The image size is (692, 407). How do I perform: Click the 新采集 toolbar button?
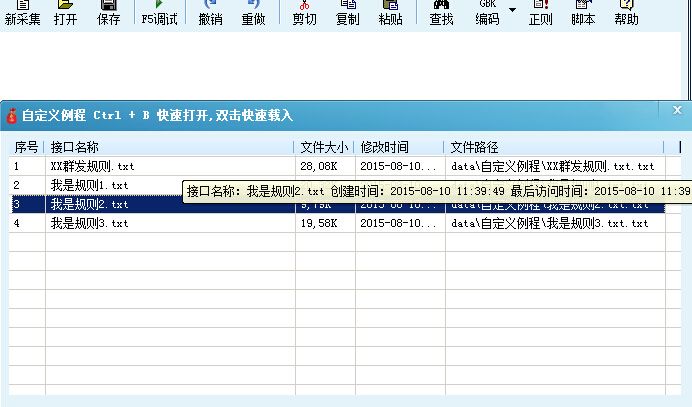click(x=23, y=13)
